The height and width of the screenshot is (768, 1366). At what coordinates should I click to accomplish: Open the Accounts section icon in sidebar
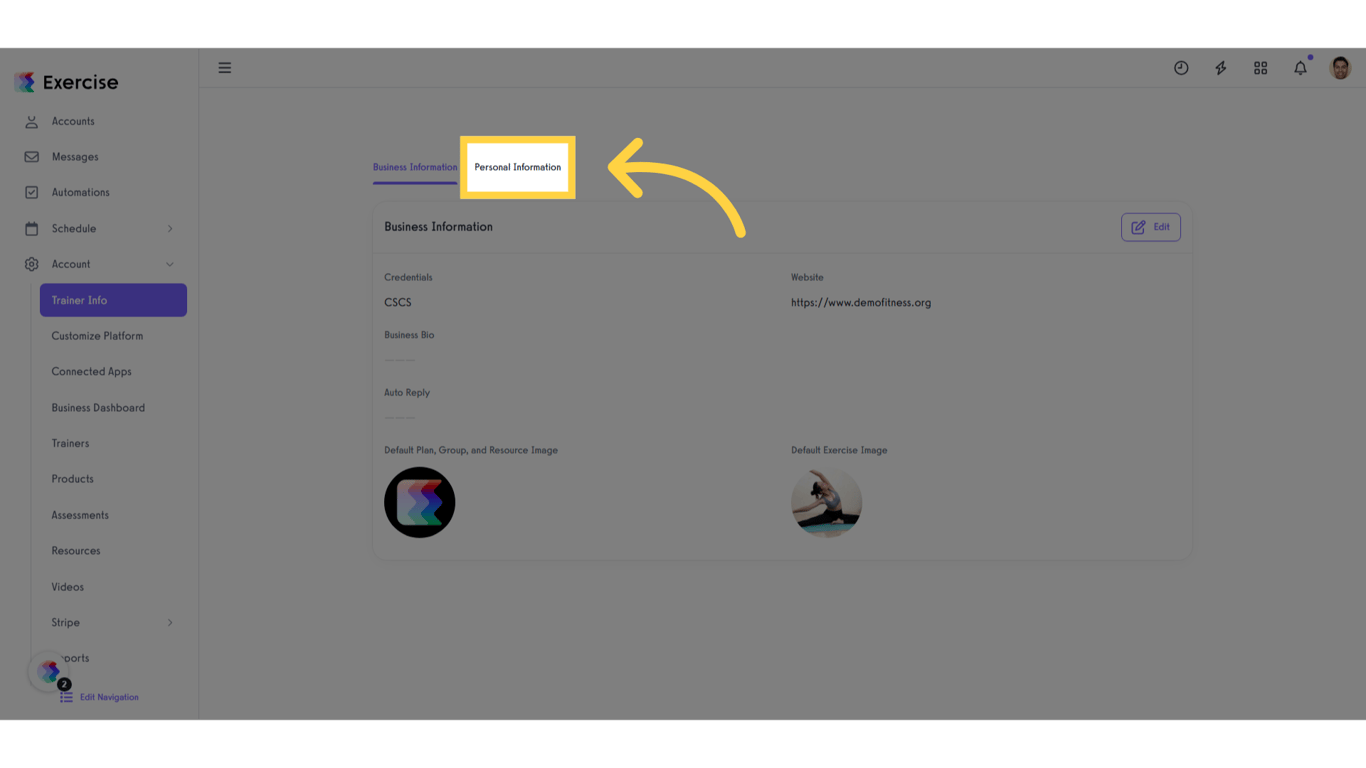[33, 121]
